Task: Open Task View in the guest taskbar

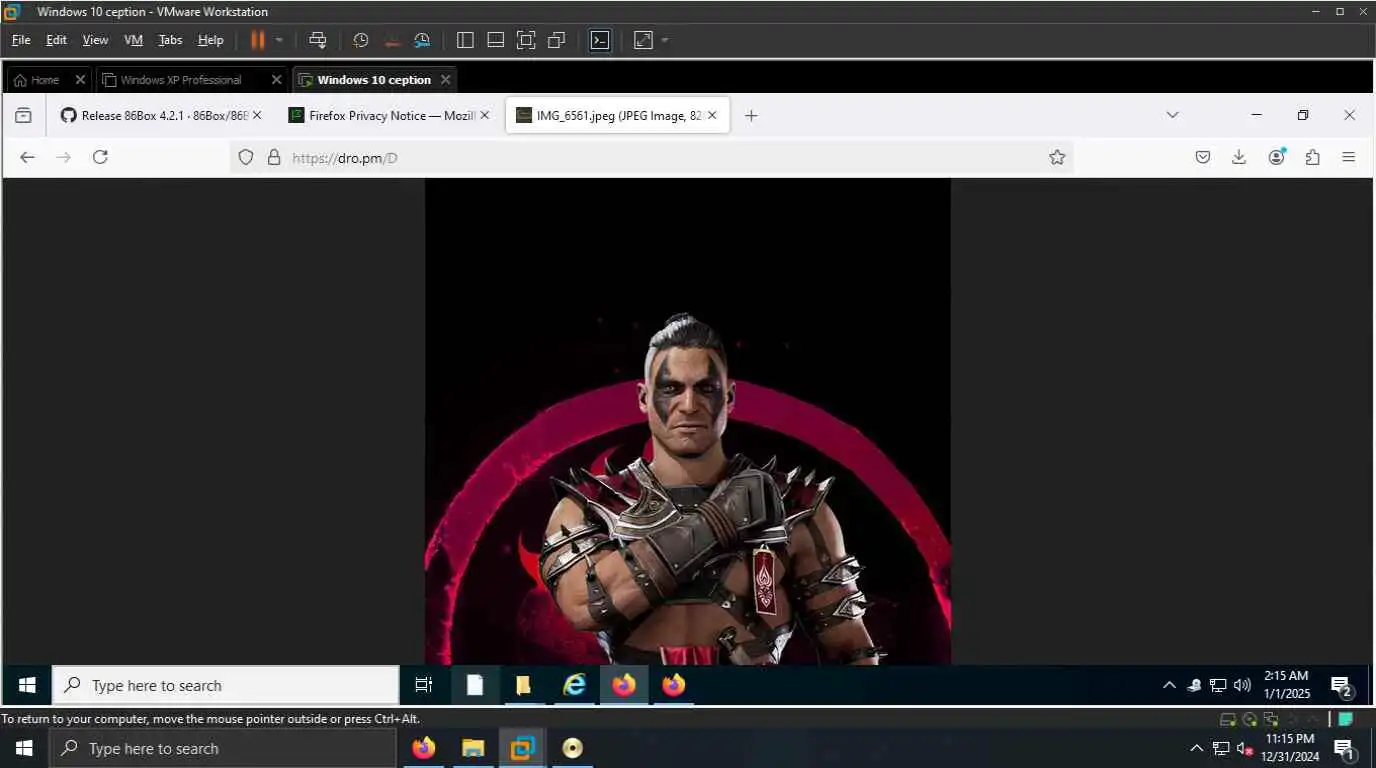Action: pyautogui.click(x=424, y=685)
